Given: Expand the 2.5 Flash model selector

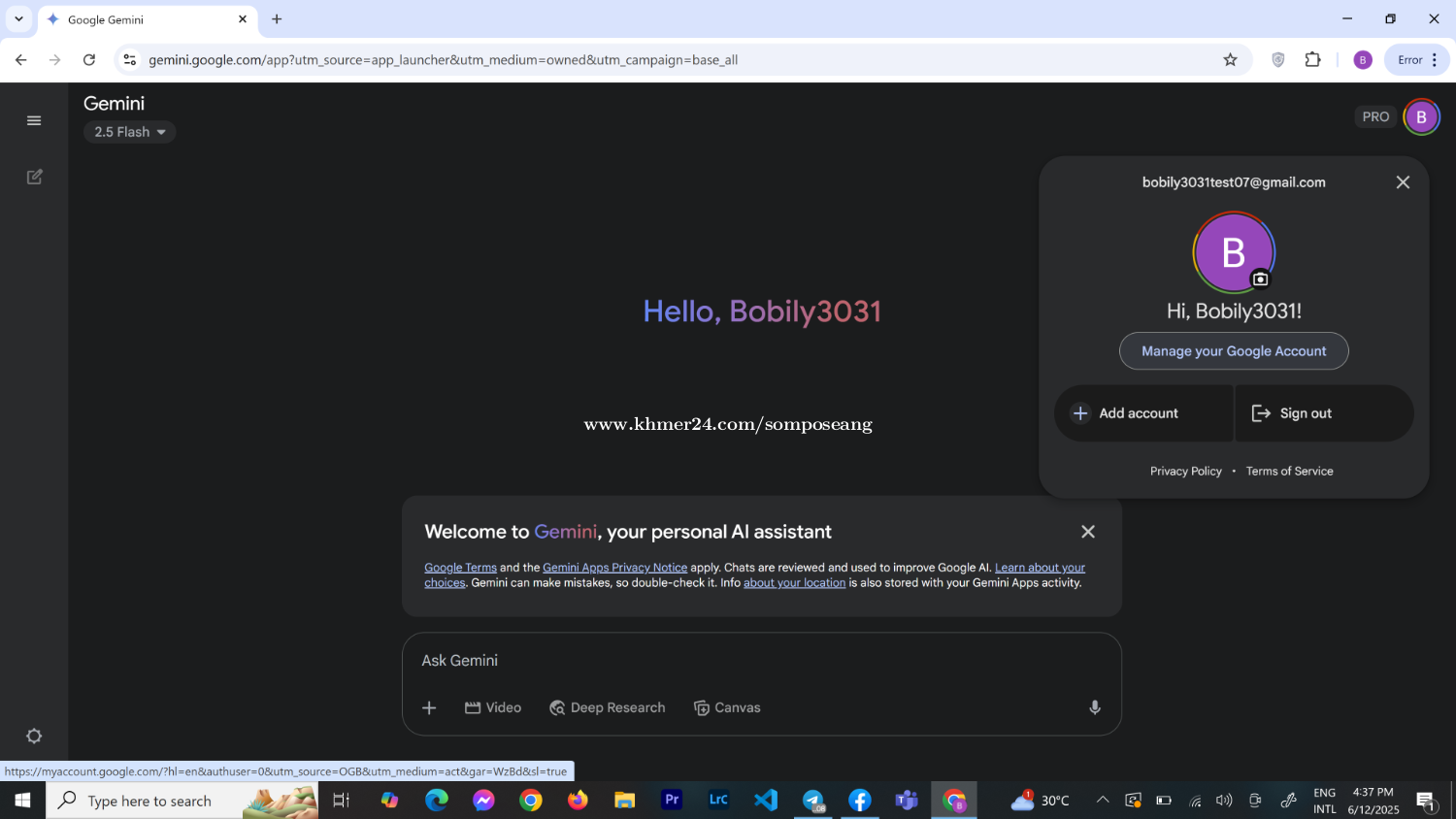Looking at the screenshot, I should point(129,132).
